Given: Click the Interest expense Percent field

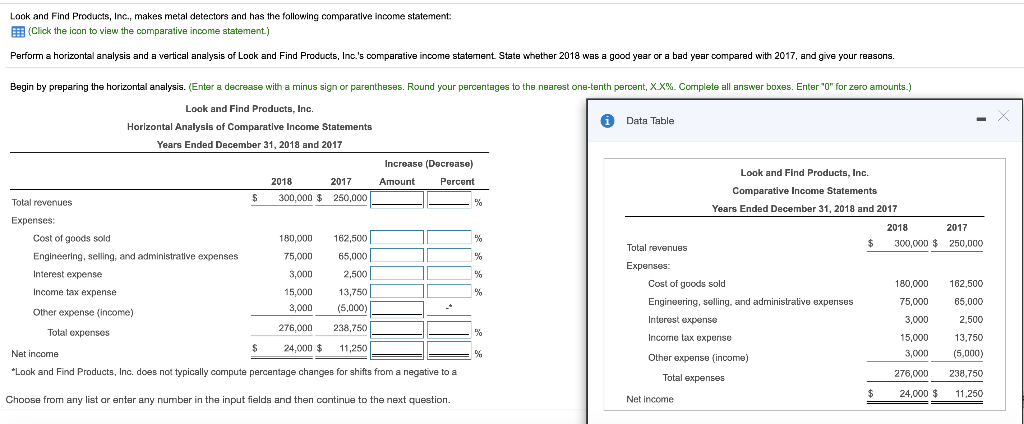Looking at the screenshot, I should point(448,274).
